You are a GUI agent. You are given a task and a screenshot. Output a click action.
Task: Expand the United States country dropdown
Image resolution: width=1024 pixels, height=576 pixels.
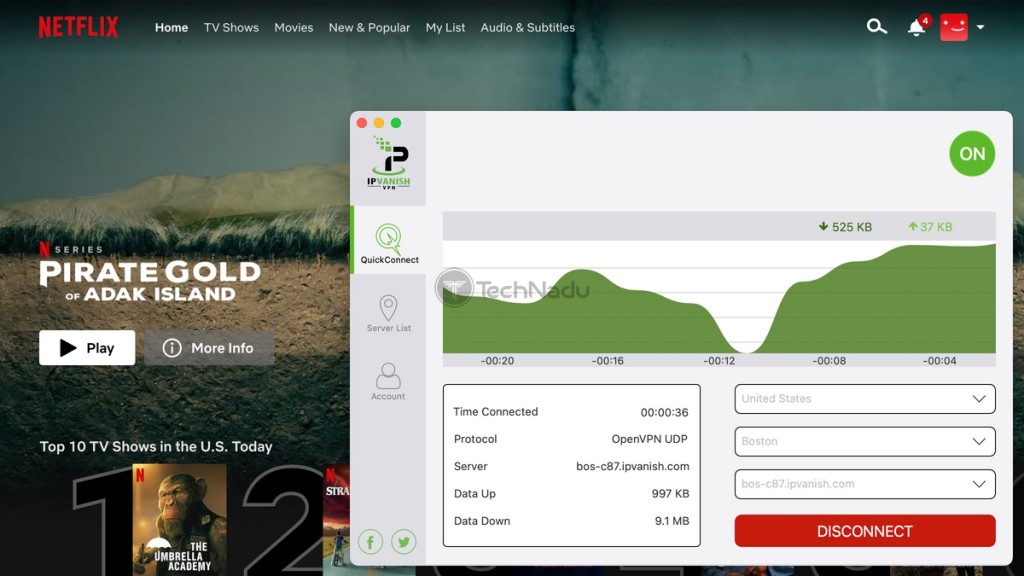point(865,398)
